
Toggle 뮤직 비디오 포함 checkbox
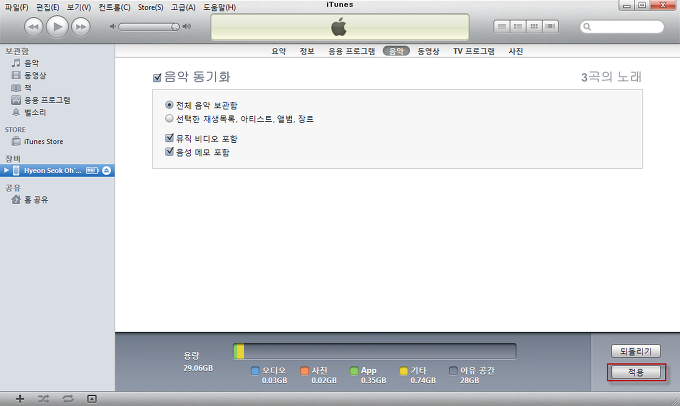coord(170,138)
